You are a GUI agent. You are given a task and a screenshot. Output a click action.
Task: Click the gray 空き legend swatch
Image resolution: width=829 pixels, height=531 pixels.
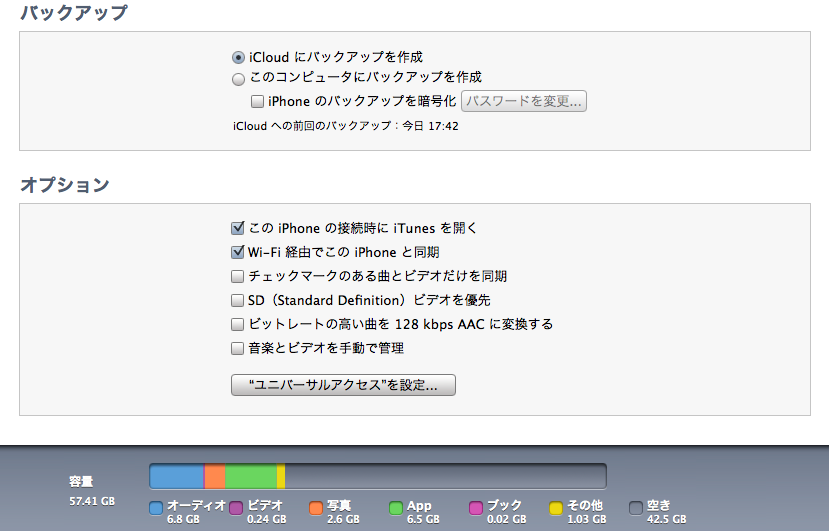point(635,508)
